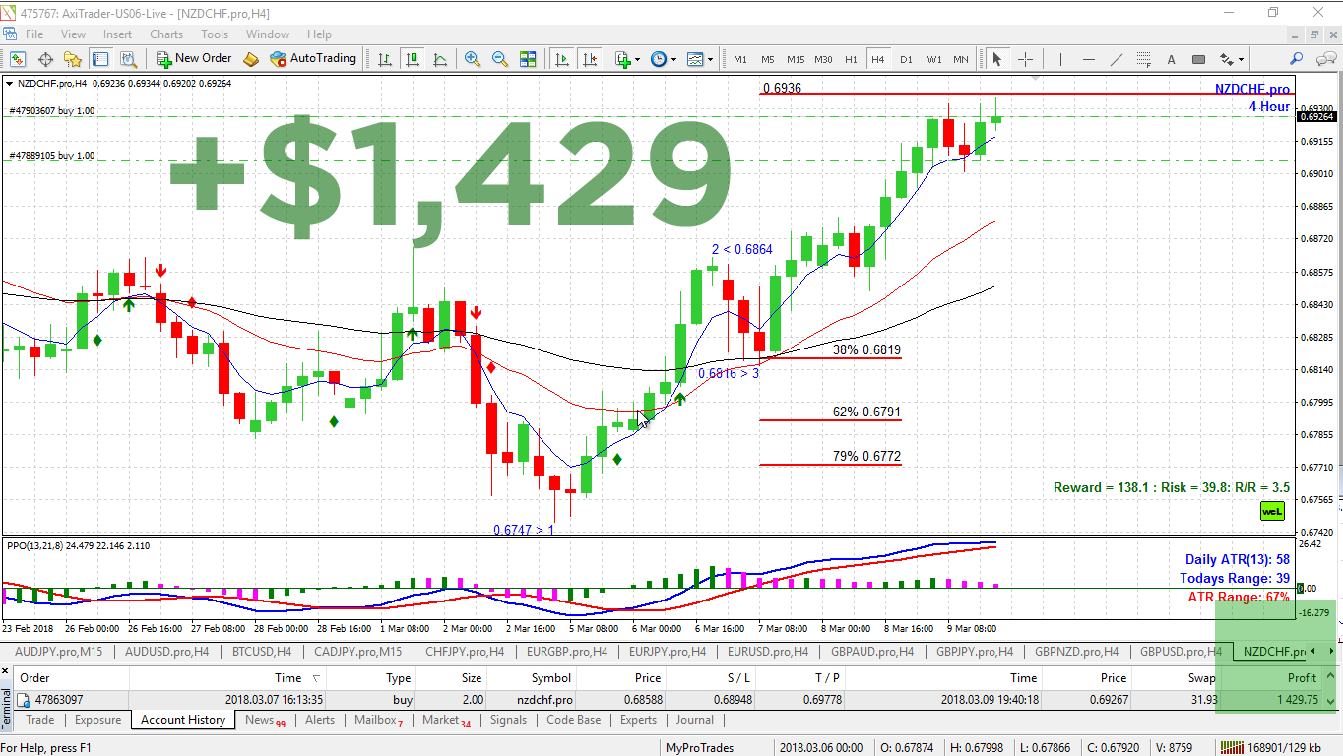Open the Templates dropdown
This screenshot has width=1343, height=756.
[x=700, y=59]
